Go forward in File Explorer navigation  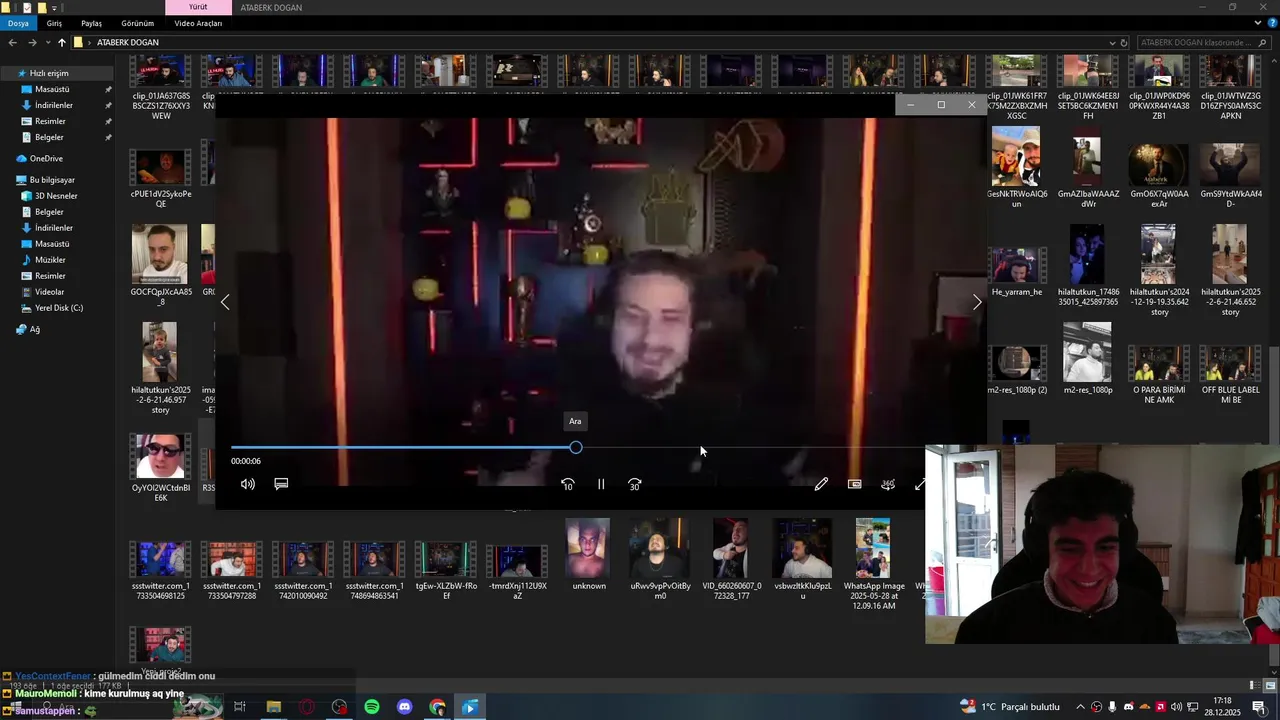32,43
